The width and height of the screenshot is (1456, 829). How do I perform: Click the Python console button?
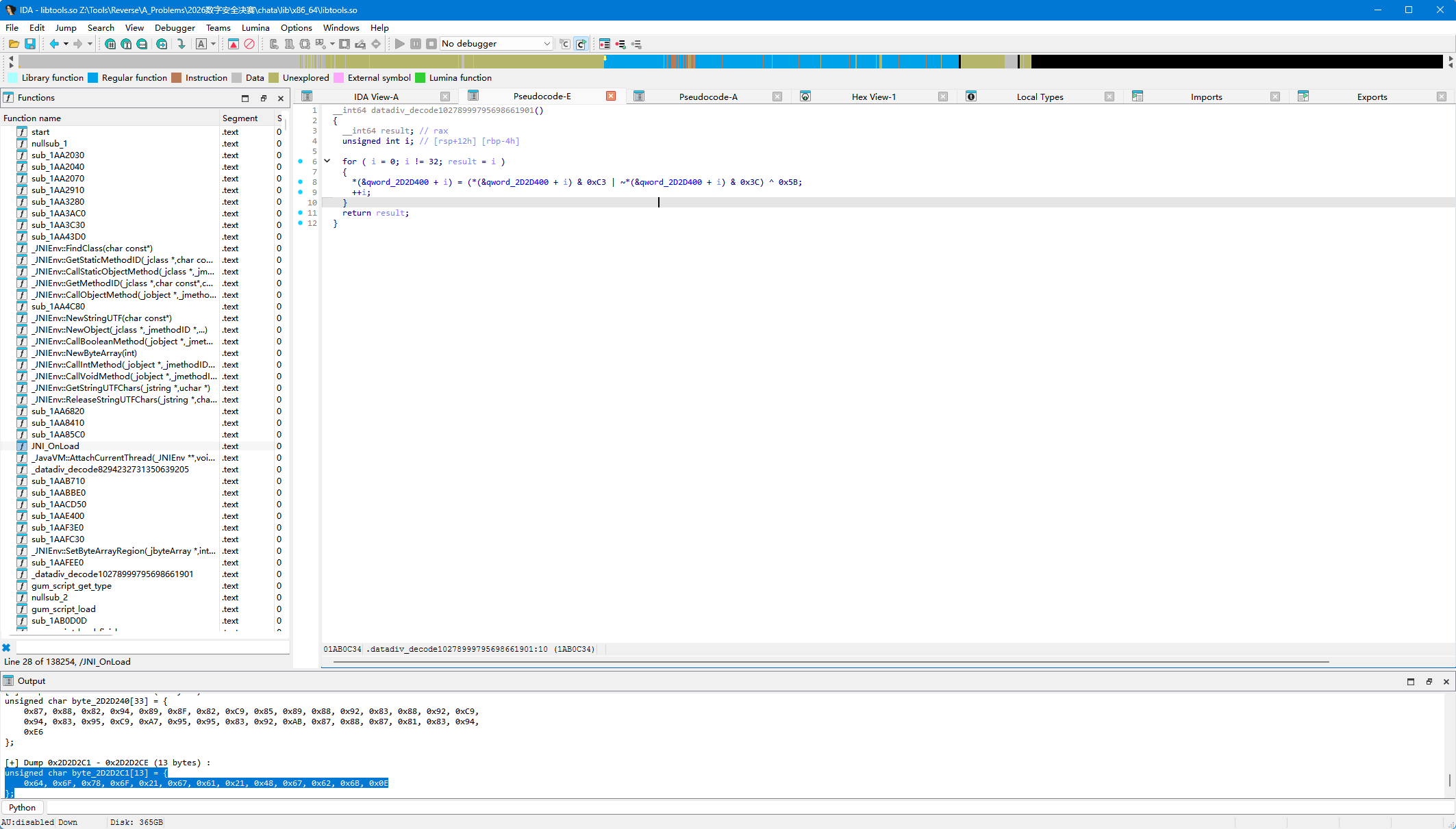23,808
